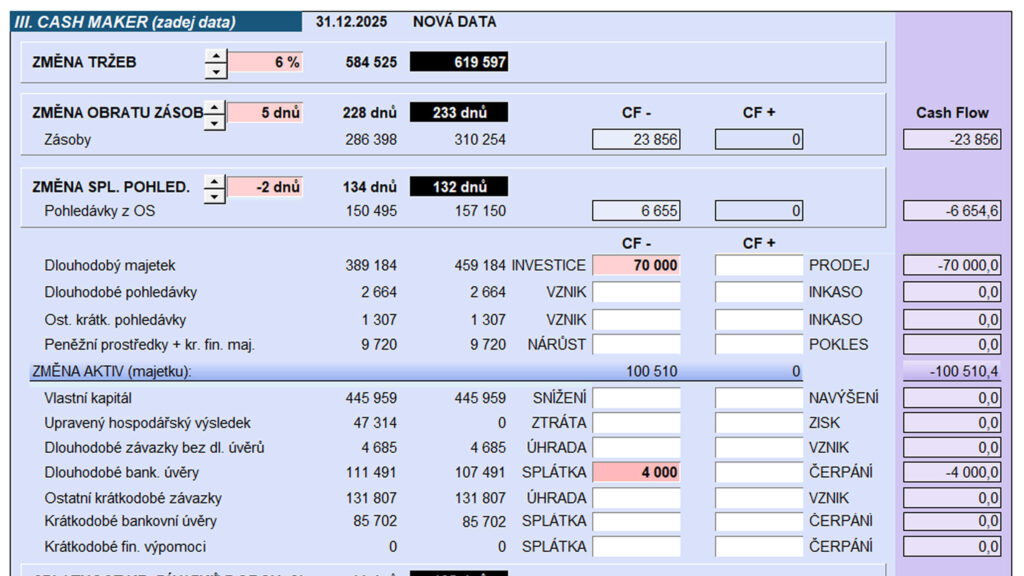The width and height of the screenshot is (1024, 576).
Task: Click the SNÍŽENÍ field for Vlastní kapitál
Action: click(636, 398)
